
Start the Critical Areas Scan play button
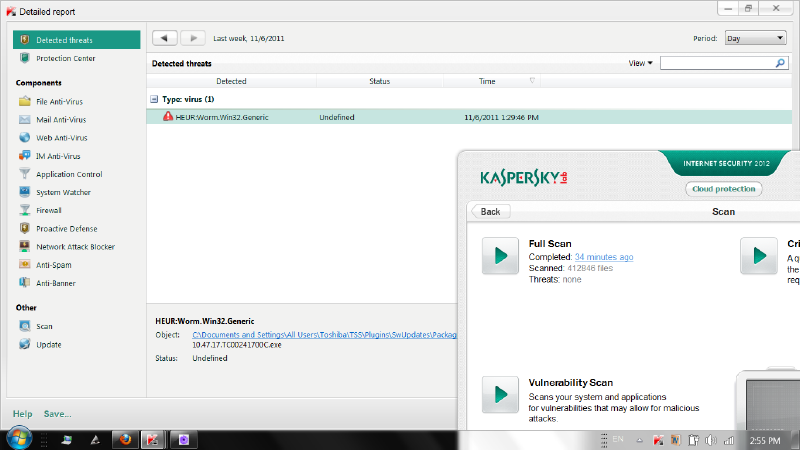[x=759, y=256]
